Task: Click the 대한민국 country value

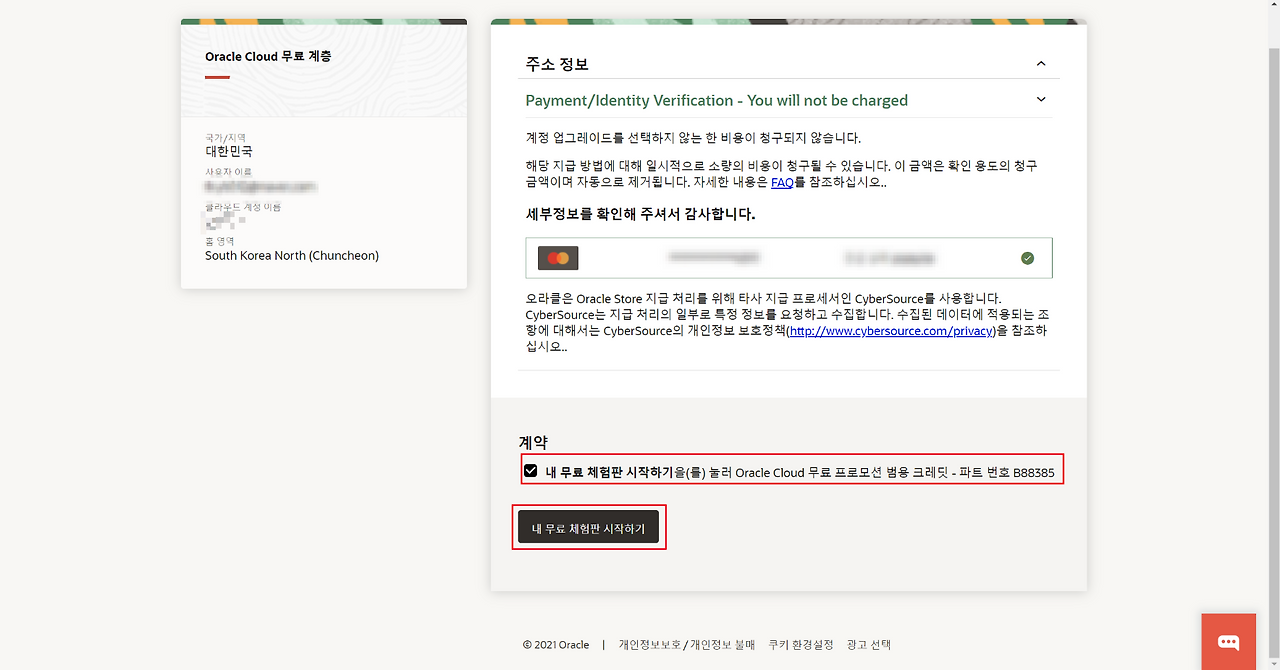Action: (229, 152)
